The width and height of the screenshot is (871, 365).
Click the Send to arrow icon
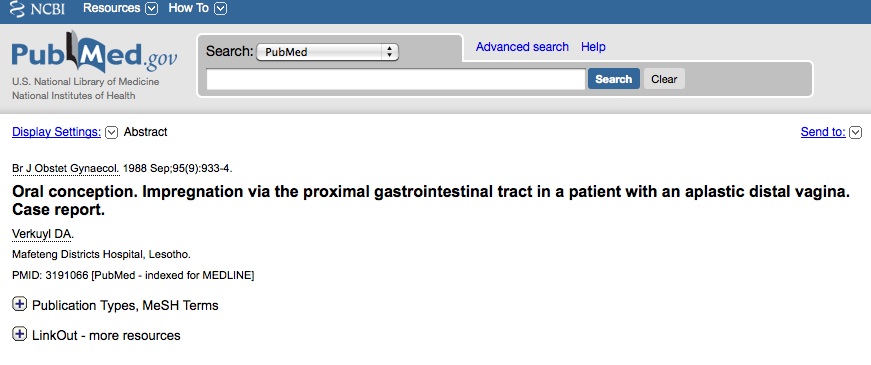pos(855,132)
